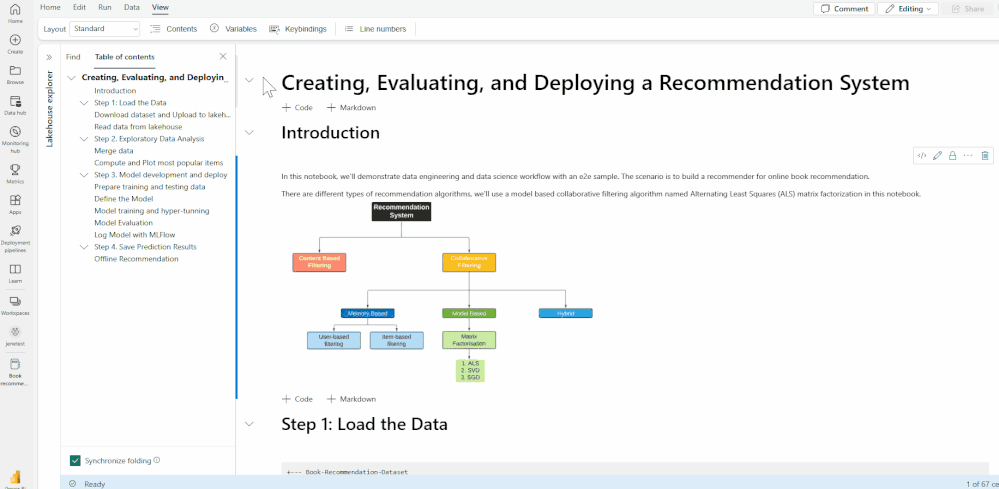Image resolution: width=999 pixels, height=489 pixels.
Task: Open Variables from the toolbar
Action: click(233, 29)
